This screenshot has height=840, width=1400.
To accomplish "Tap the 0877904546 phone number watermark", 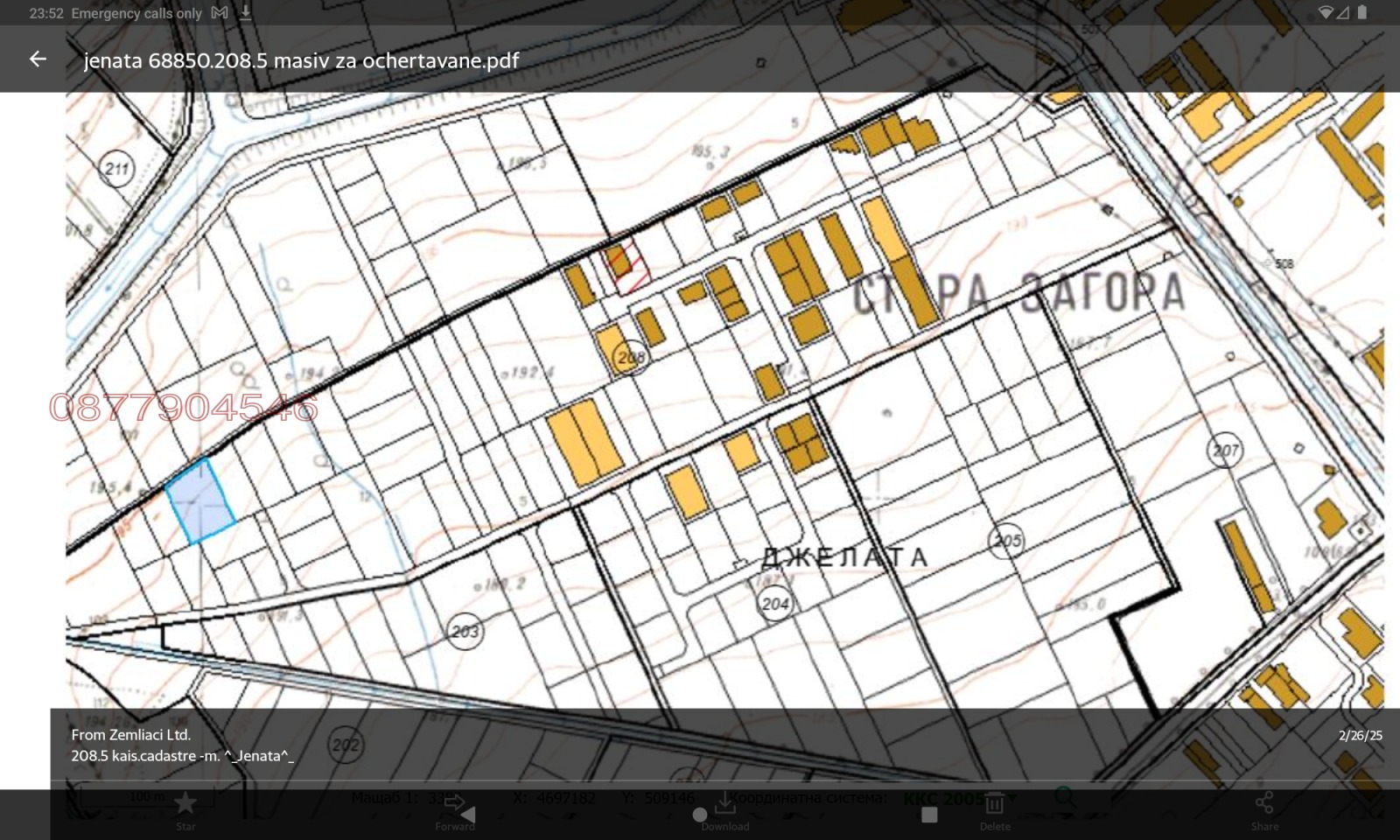I will point(184,408).
